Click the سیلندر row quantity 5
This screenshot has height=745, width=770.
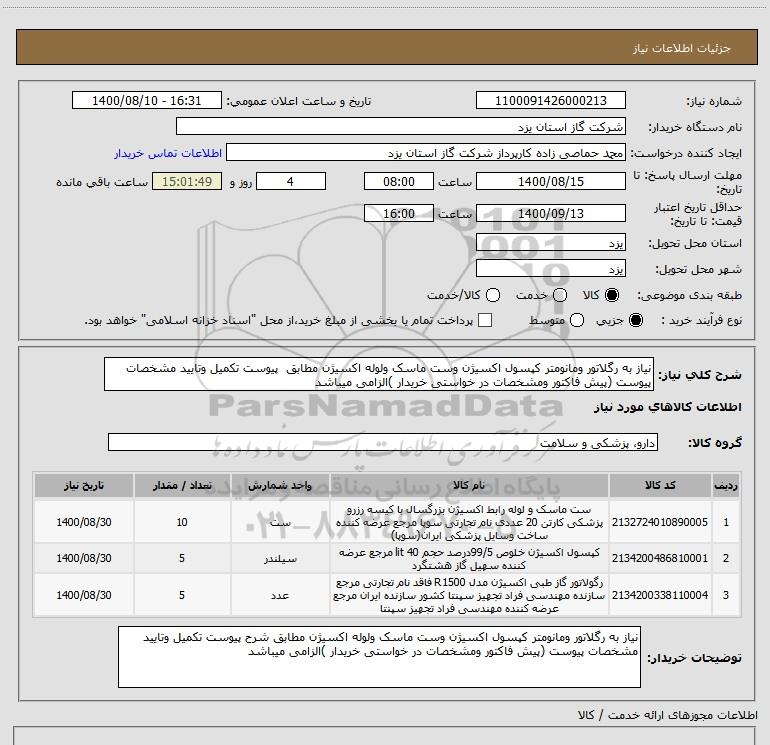coord(182,558)
